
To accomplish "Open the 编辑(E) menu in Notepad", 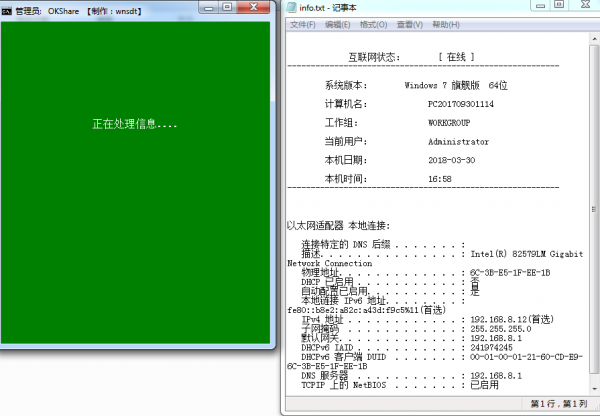I will pos(338,25).
